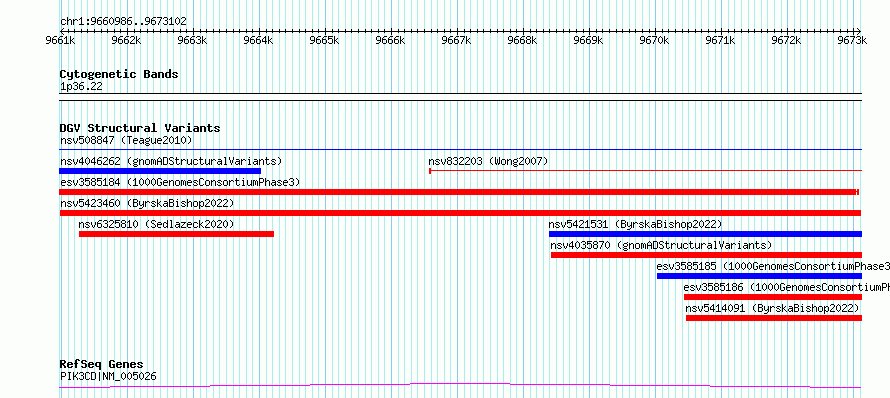Click the PIK3CD|NM_005026 gene label
Viewport: 890px width, 398px height.
[x=108, y=376]
